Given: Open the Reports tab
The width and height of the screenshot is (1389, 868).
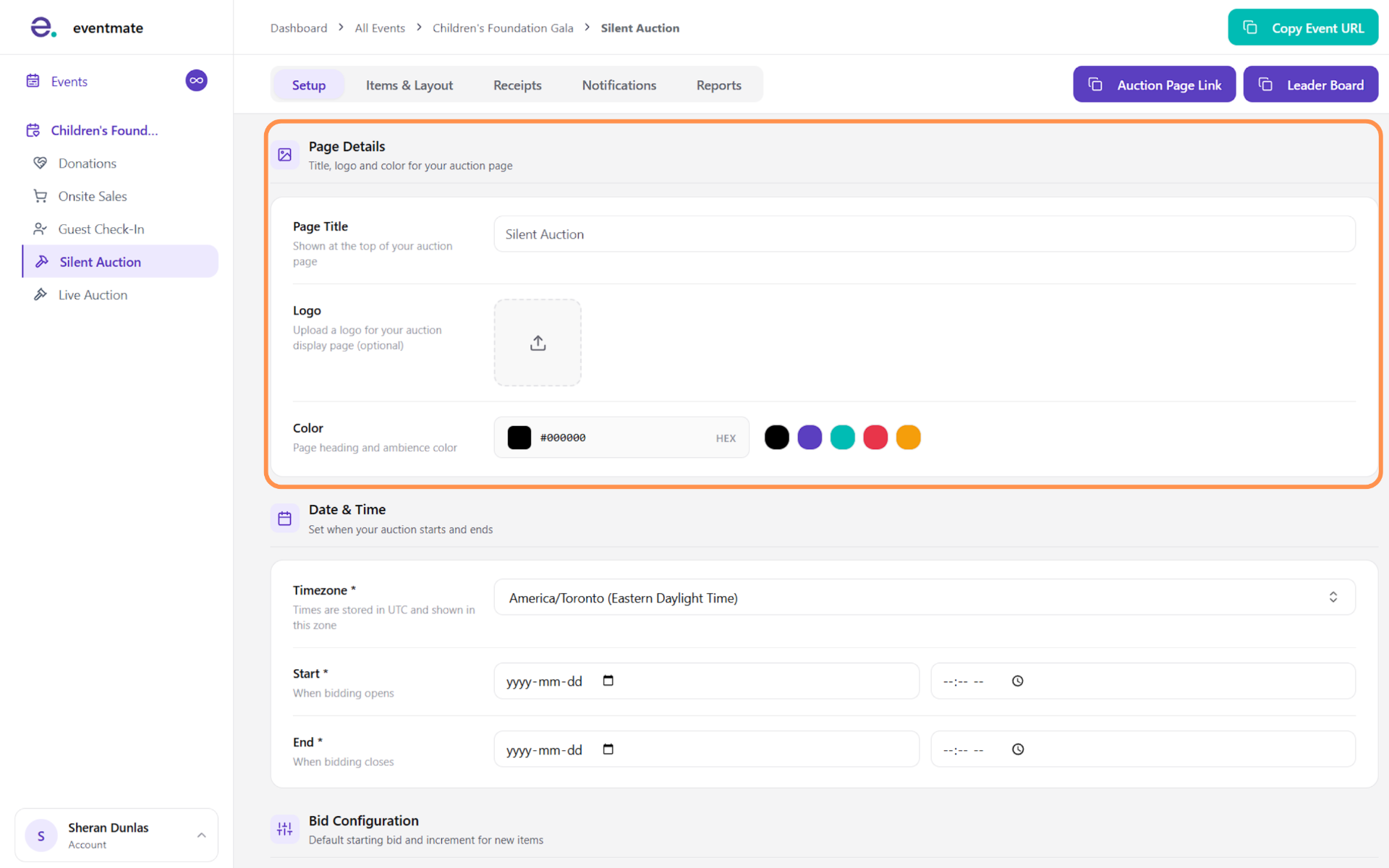Looking at the screenshot, I should click(719, 85).
